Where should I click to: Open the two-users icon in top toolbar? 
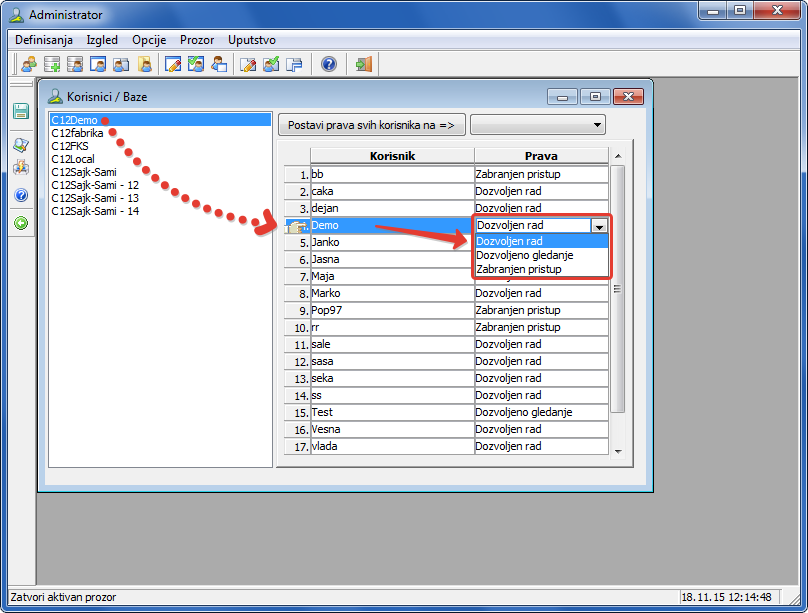click(x=29, y=64)
